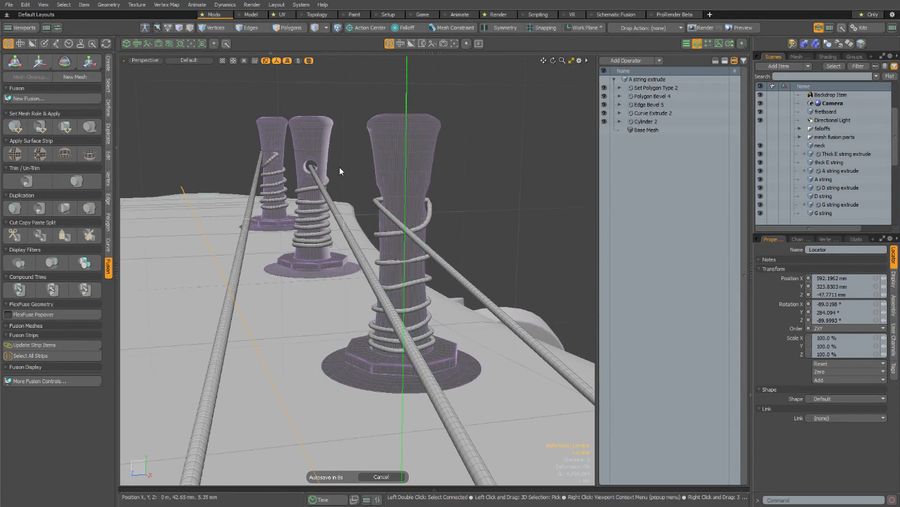Toggle visibility of Cylinder 2 operator
The width and height of the screenshot is (900, 507).
(603, 121)
